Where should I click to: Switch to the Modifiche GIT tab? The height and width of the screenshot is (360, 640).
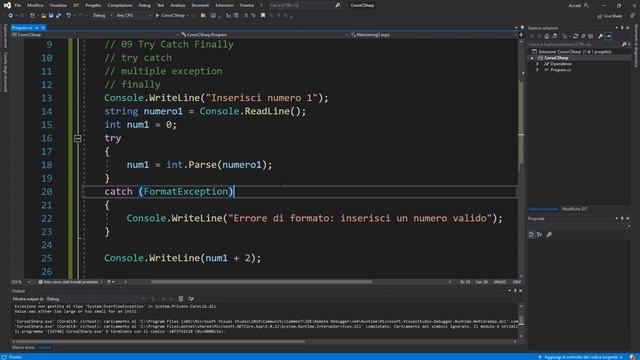click(575, 209)
